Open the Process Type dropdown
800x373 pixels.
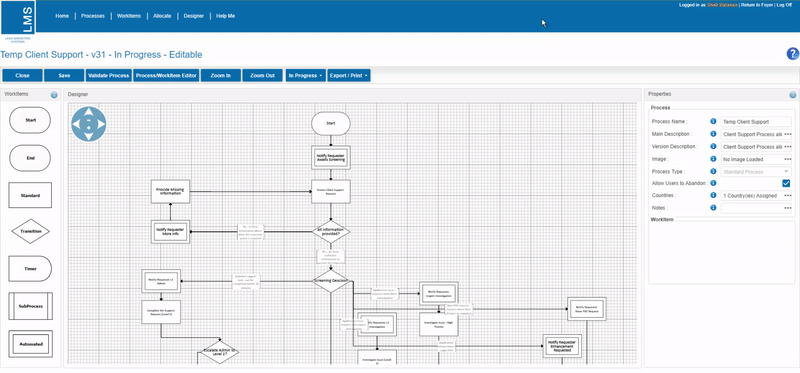[756, 171]
